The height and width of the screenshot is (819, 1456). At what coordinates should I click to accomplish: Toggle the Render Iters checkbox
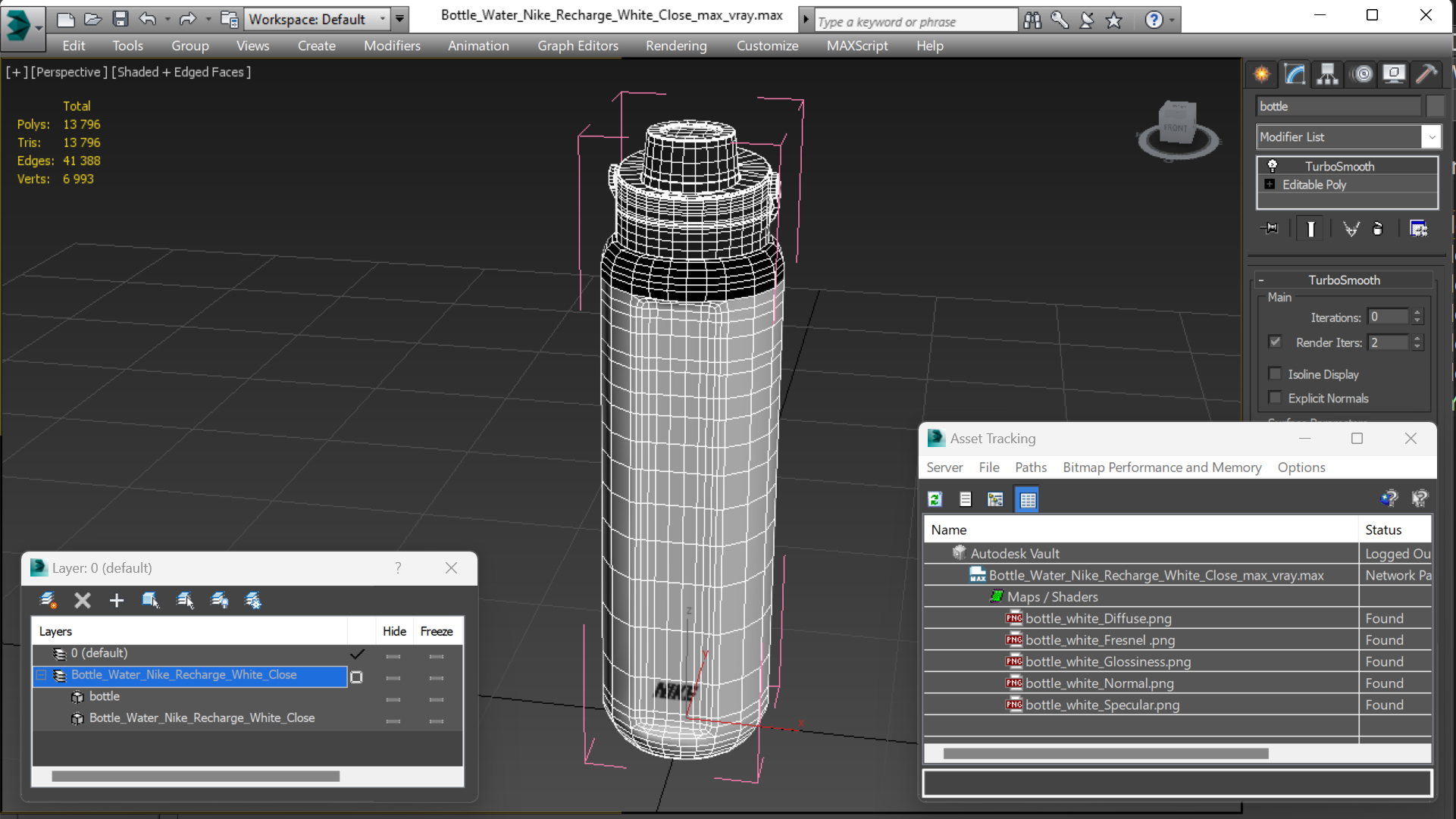pyautogui.click(x=1275, y=342)
